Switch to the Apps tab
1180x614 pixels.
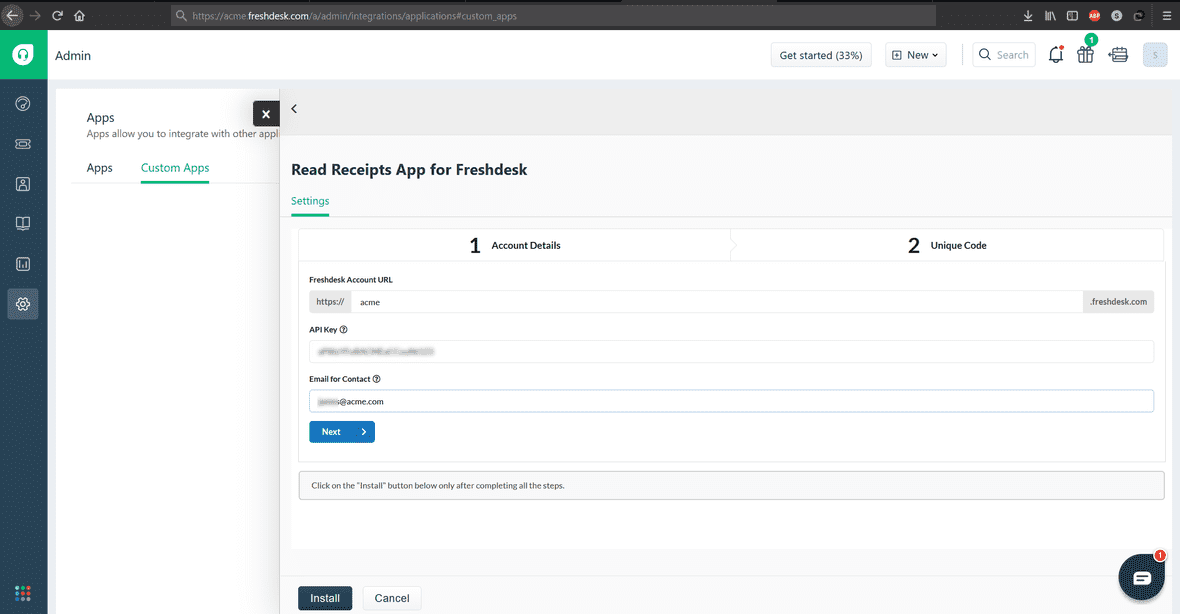99,167
